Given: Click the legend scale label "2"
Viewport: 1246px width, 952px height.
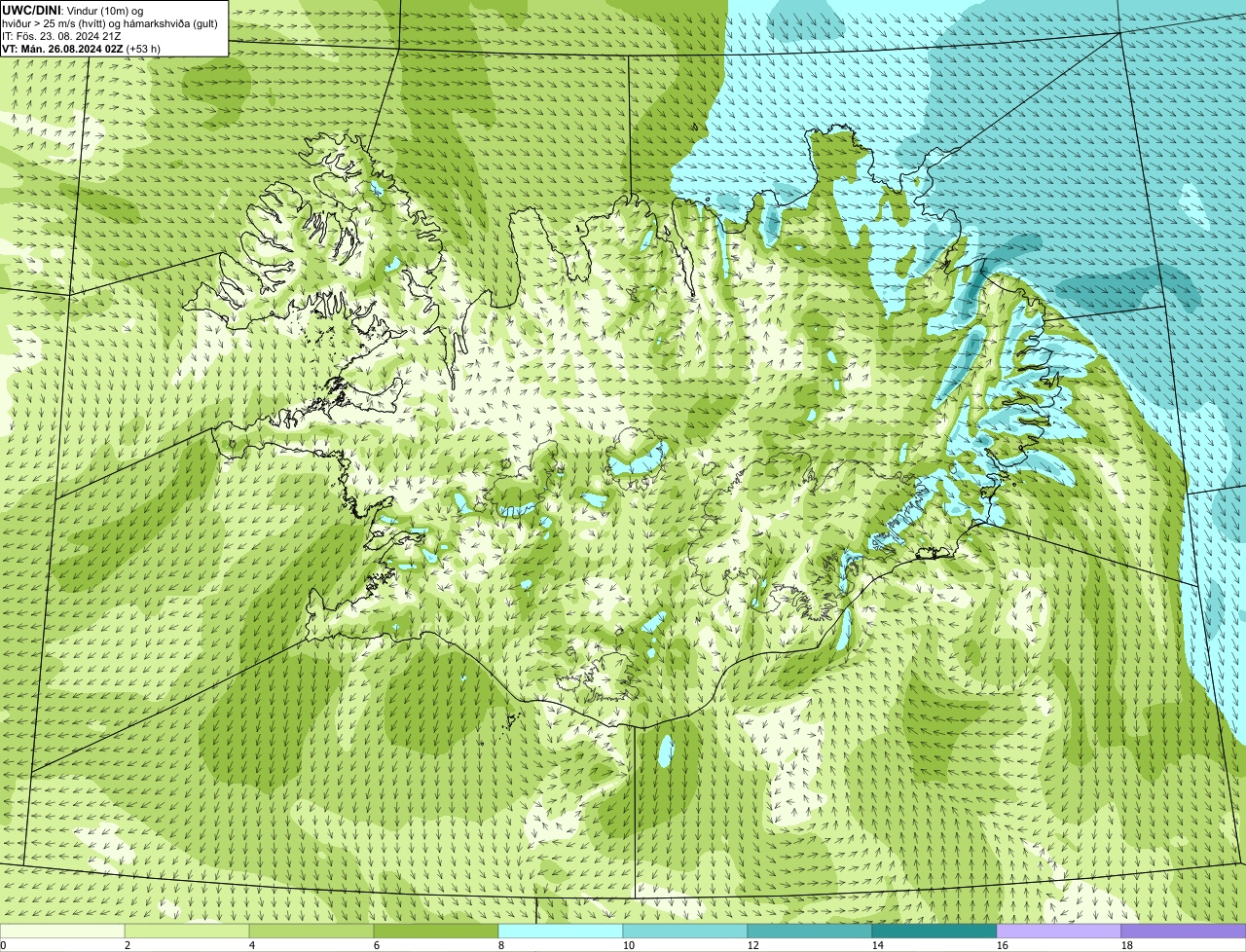Looking at the screenshot, I should 128,945.
